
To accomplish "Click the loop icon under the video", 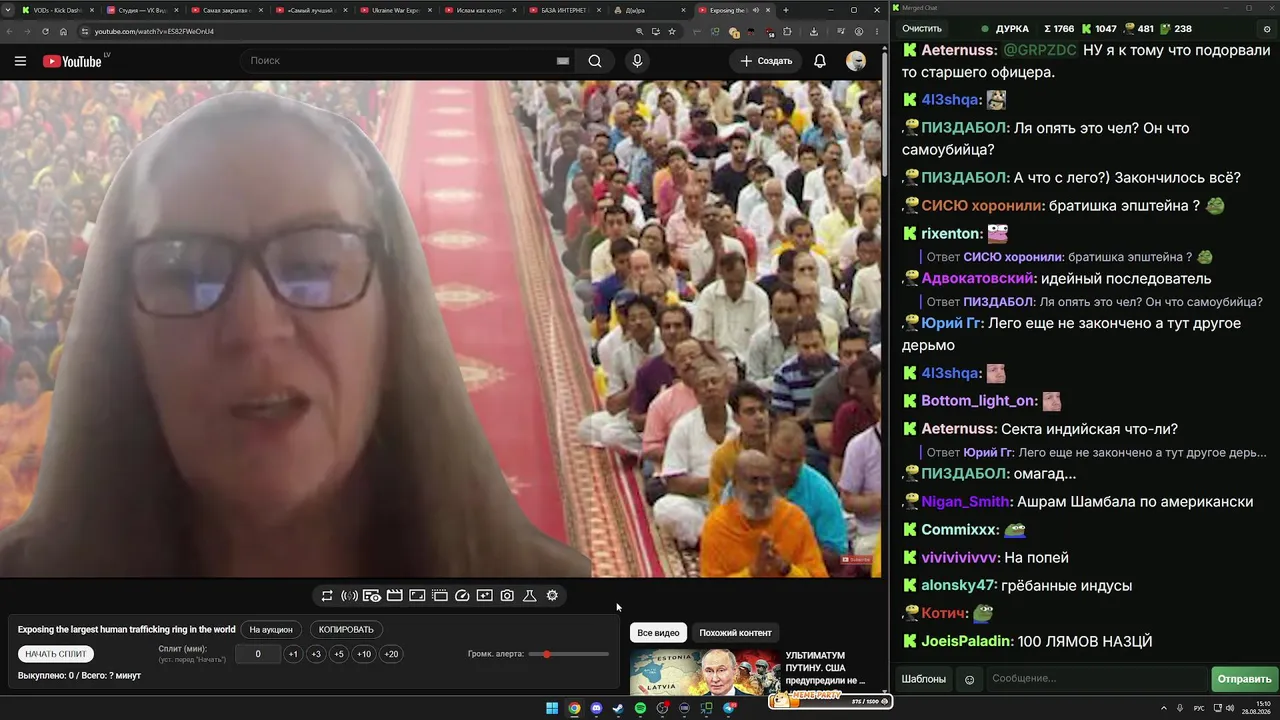I will [x=327, y=596].
